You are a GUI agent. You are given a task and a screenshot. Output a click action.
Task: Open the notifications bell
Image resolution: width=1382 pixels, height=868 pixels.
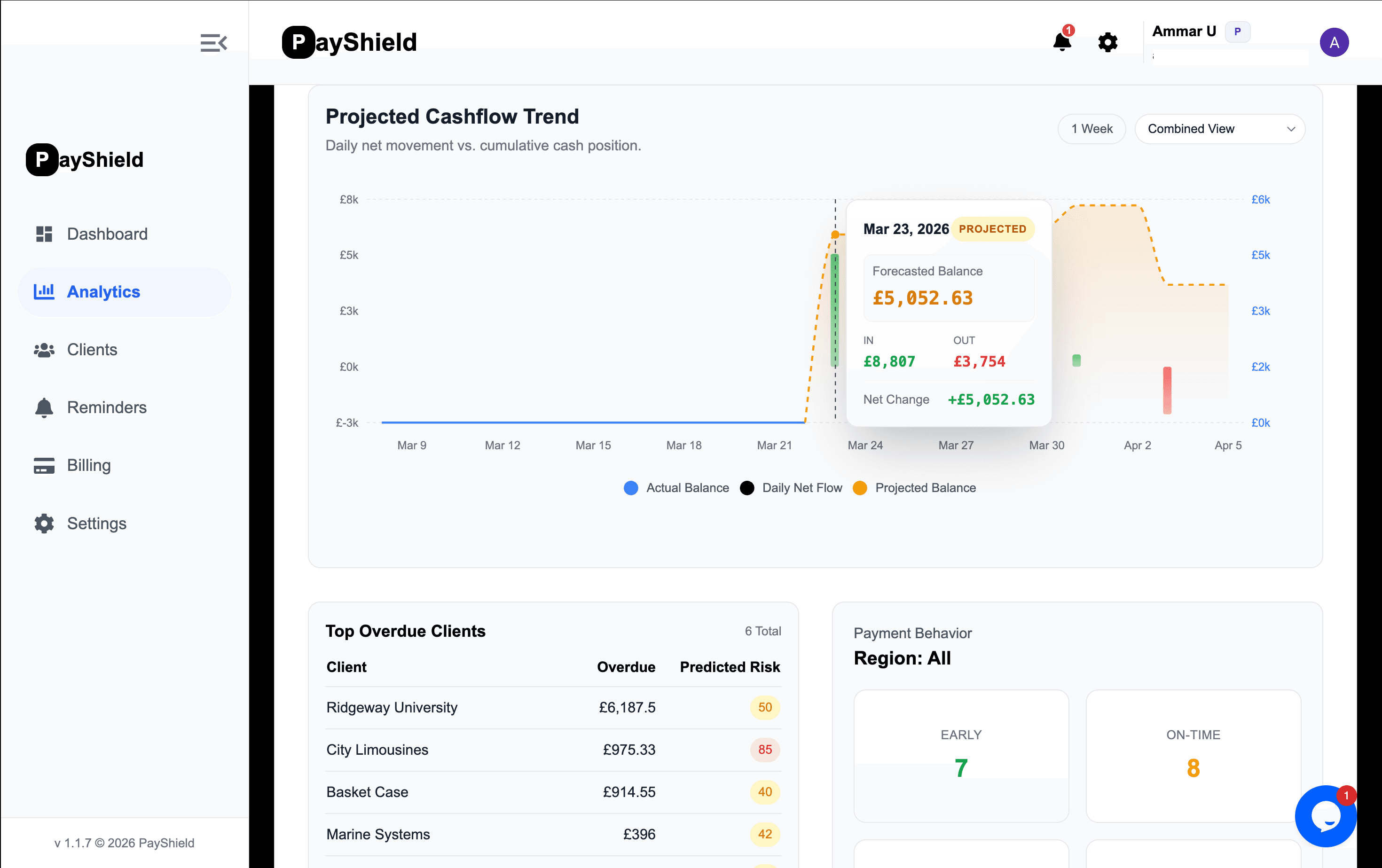coord(1062,42)
